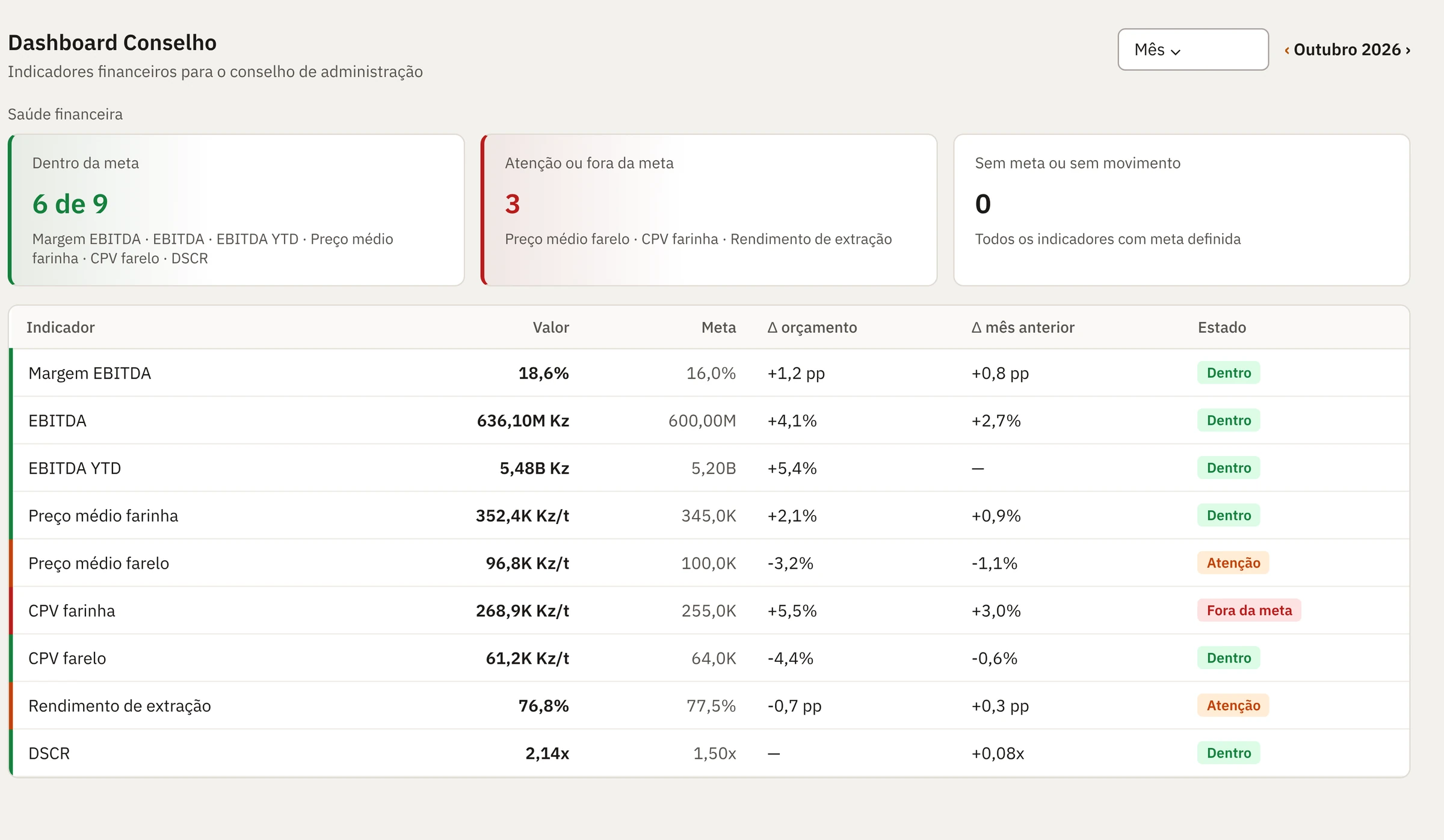Click the 2,14x DSCR value

547,753
